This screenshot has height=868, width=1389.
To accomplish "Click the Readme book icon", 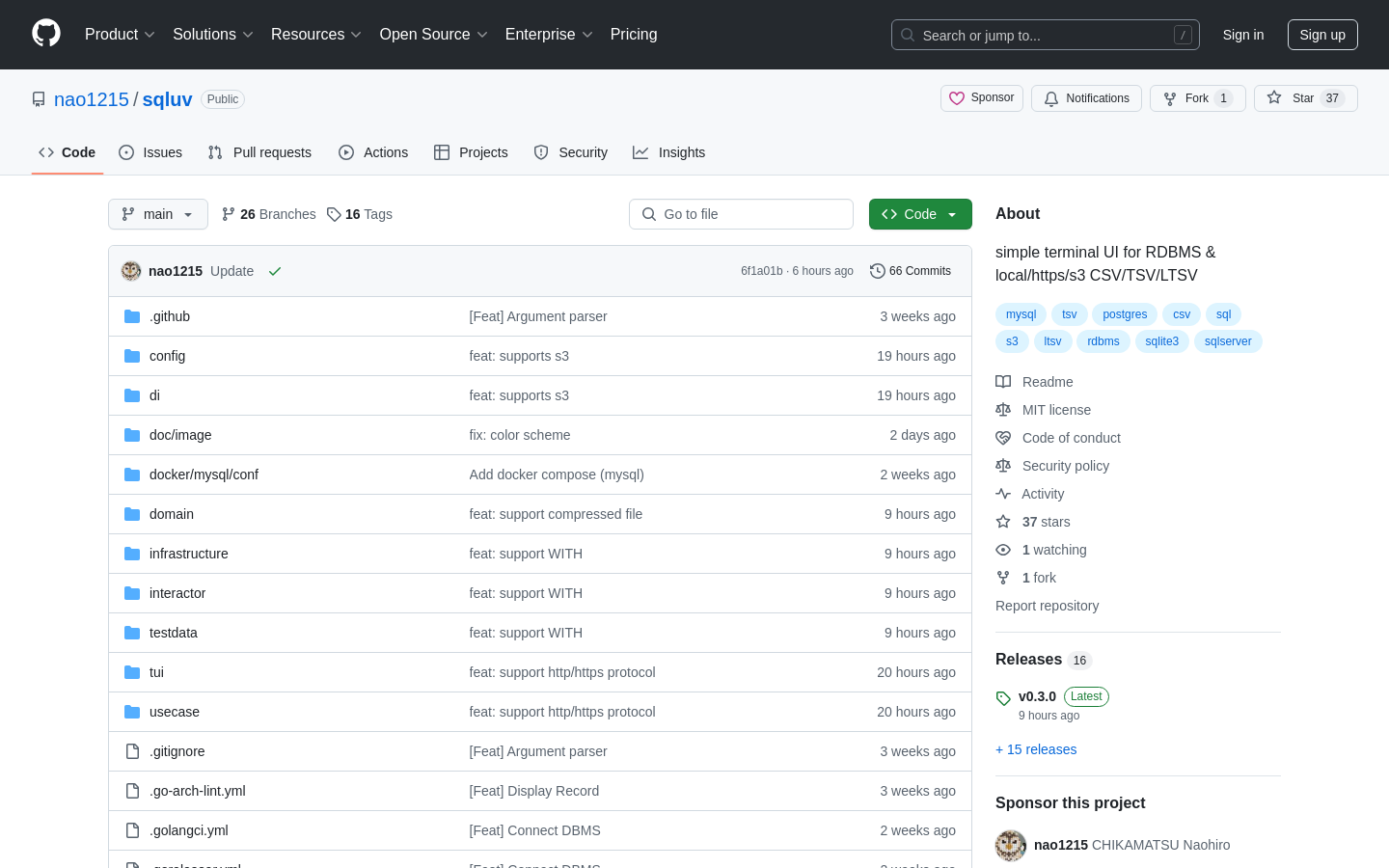I will 1003,382.
